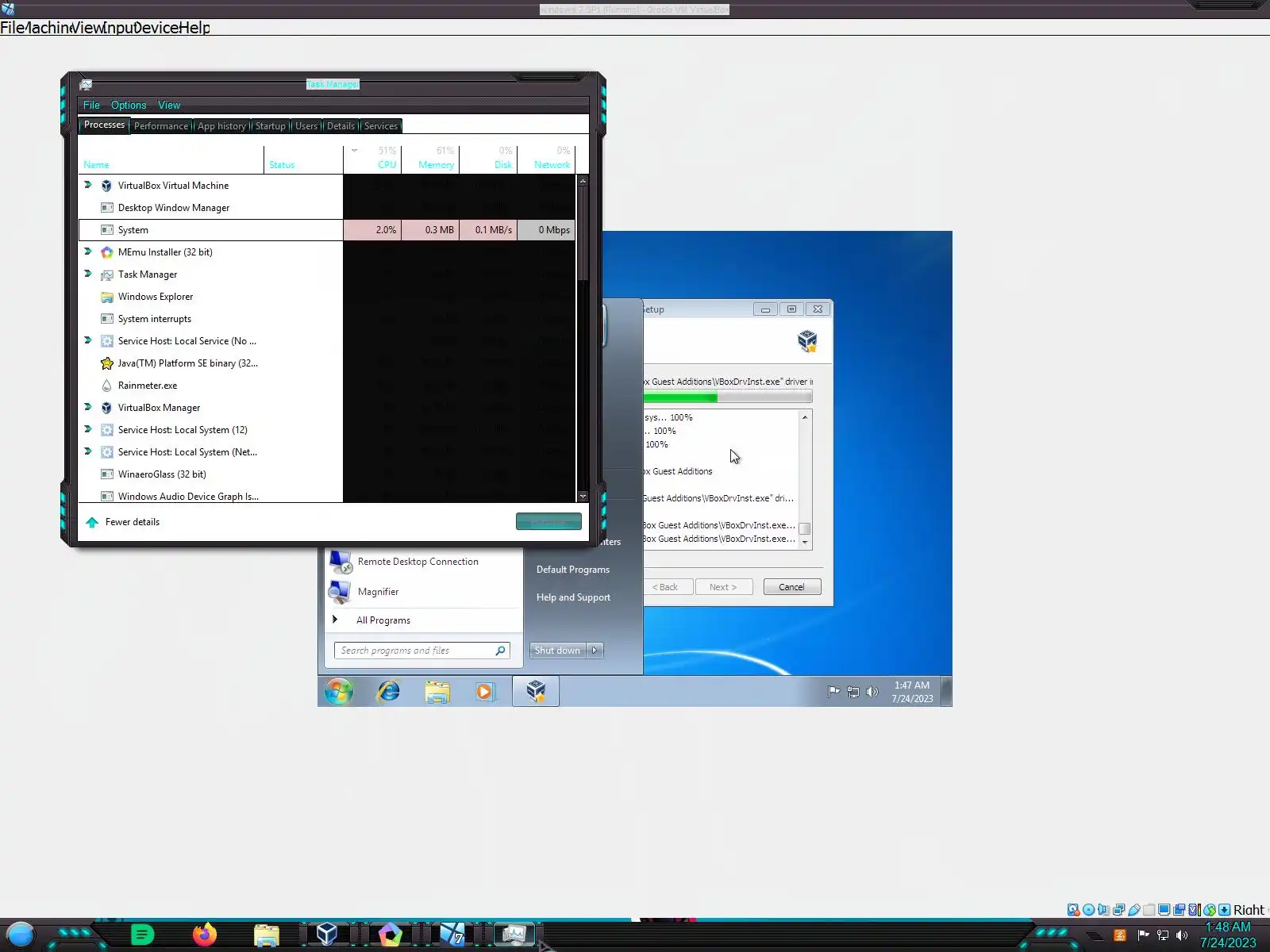The height and width of the screenshot is (952, 1270).
Task: Click the guest network tray icon
Action: coord(853,692)
